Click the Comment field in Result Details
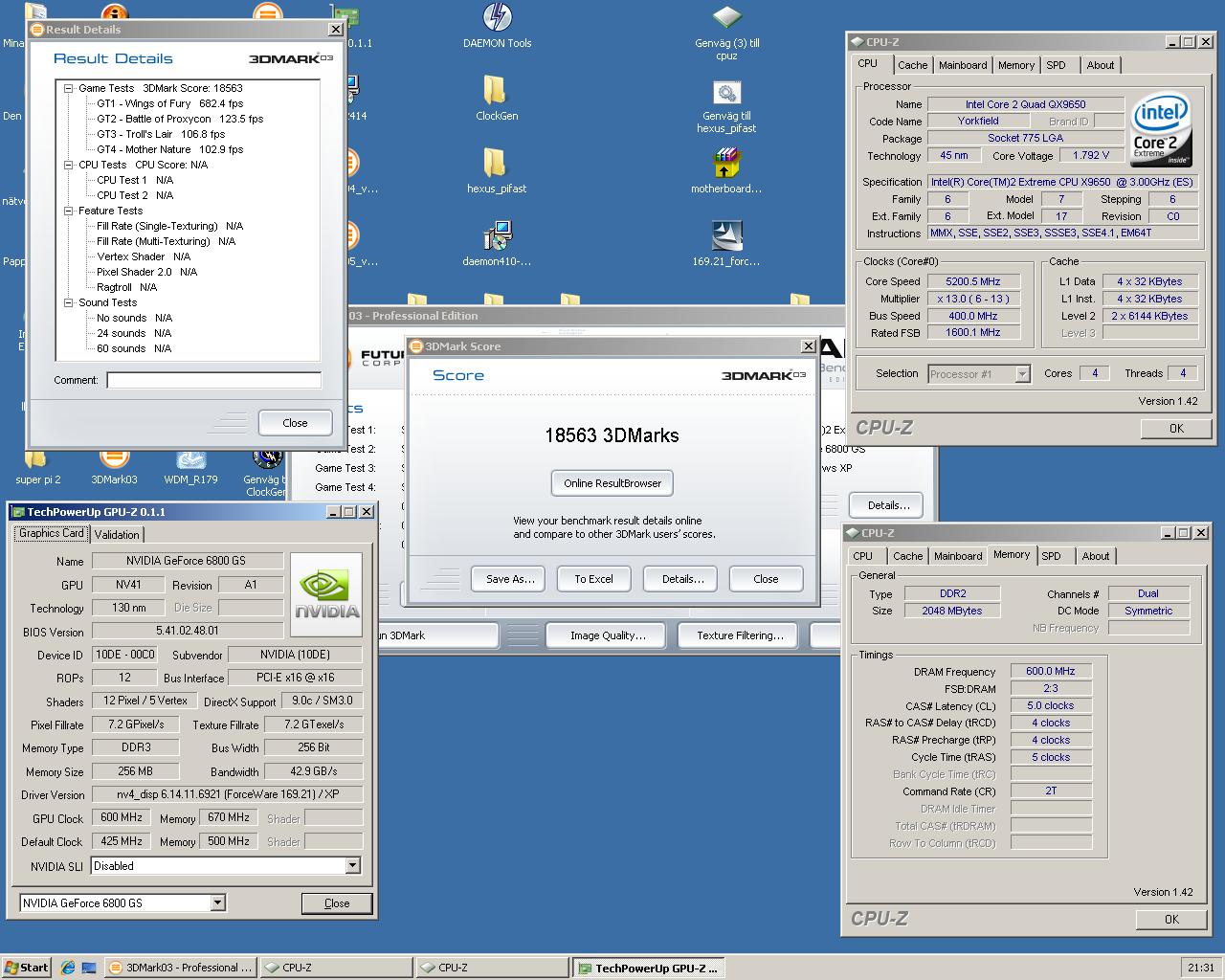This screenshot has height=980, width=1225. coord(214,380)
